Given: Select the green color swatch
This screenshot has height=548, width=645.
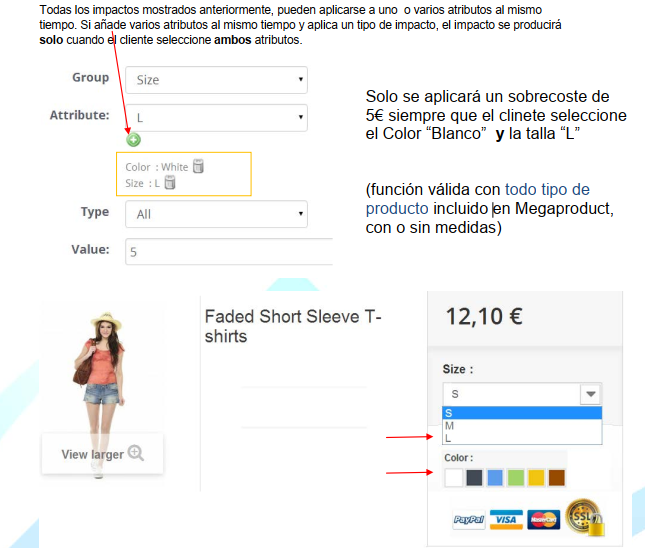Looking at the screenshot, I should 515,478.
